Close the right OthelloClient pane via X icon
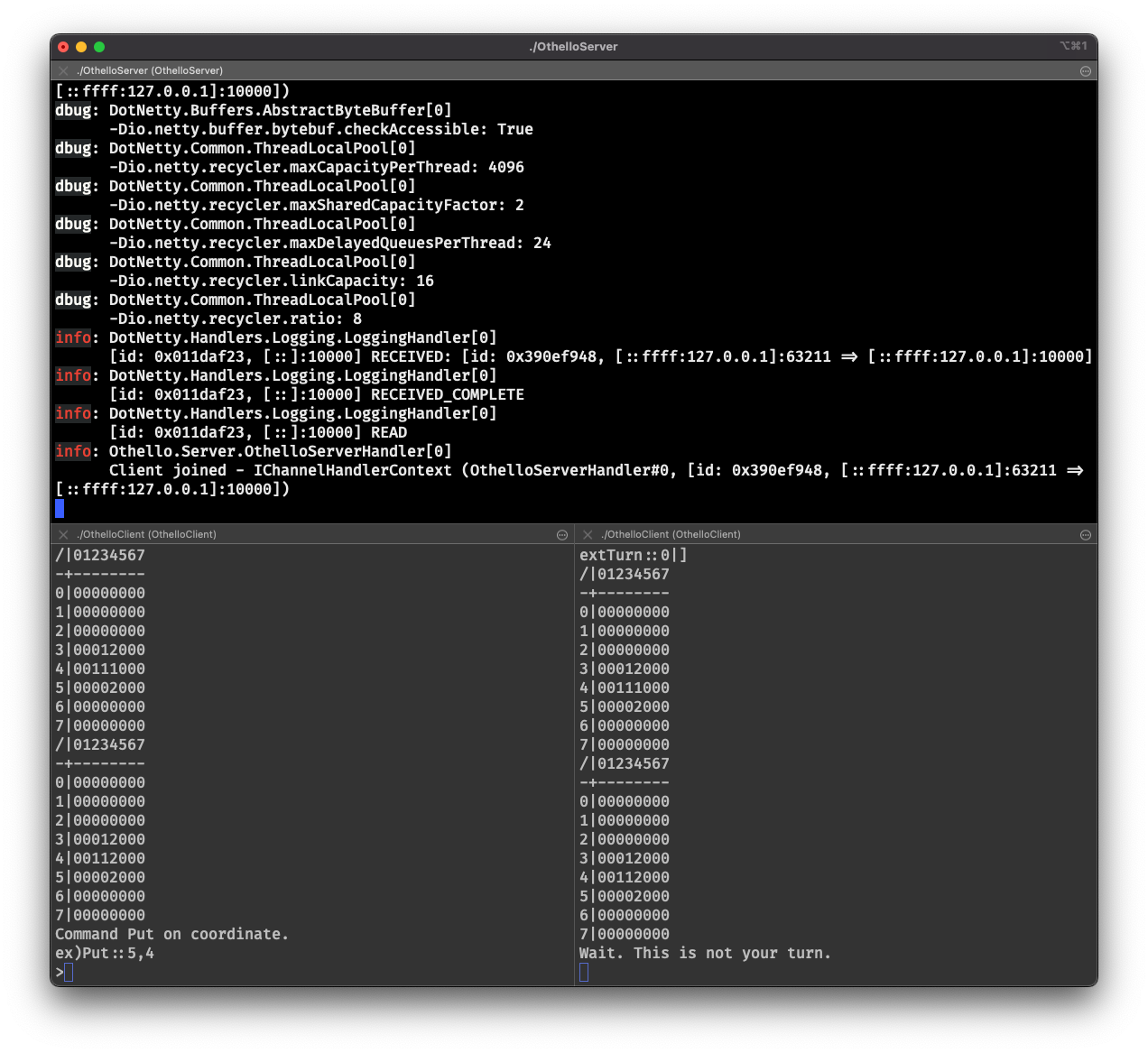This screenshot has height=1053, width=1148. click(x=588, y=534)
